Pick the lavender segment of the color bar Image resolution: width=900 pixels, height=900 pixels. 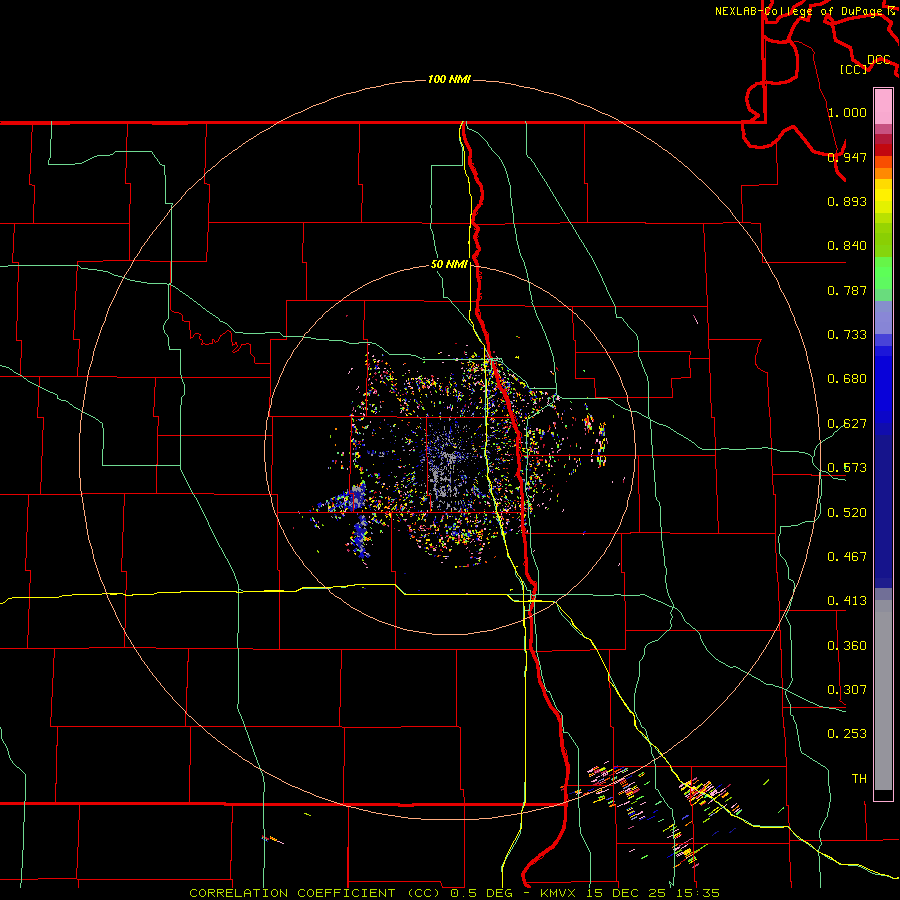[x=883, y=318]
